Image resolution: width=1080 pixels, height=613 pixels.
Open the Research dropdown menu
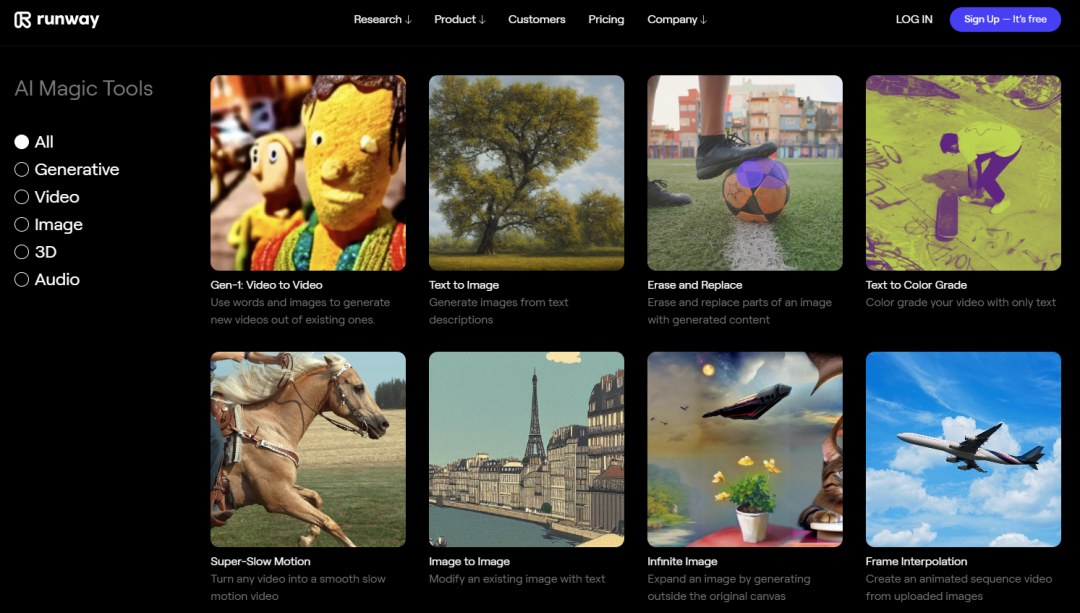pyautogui.click(x=382, y=20)
